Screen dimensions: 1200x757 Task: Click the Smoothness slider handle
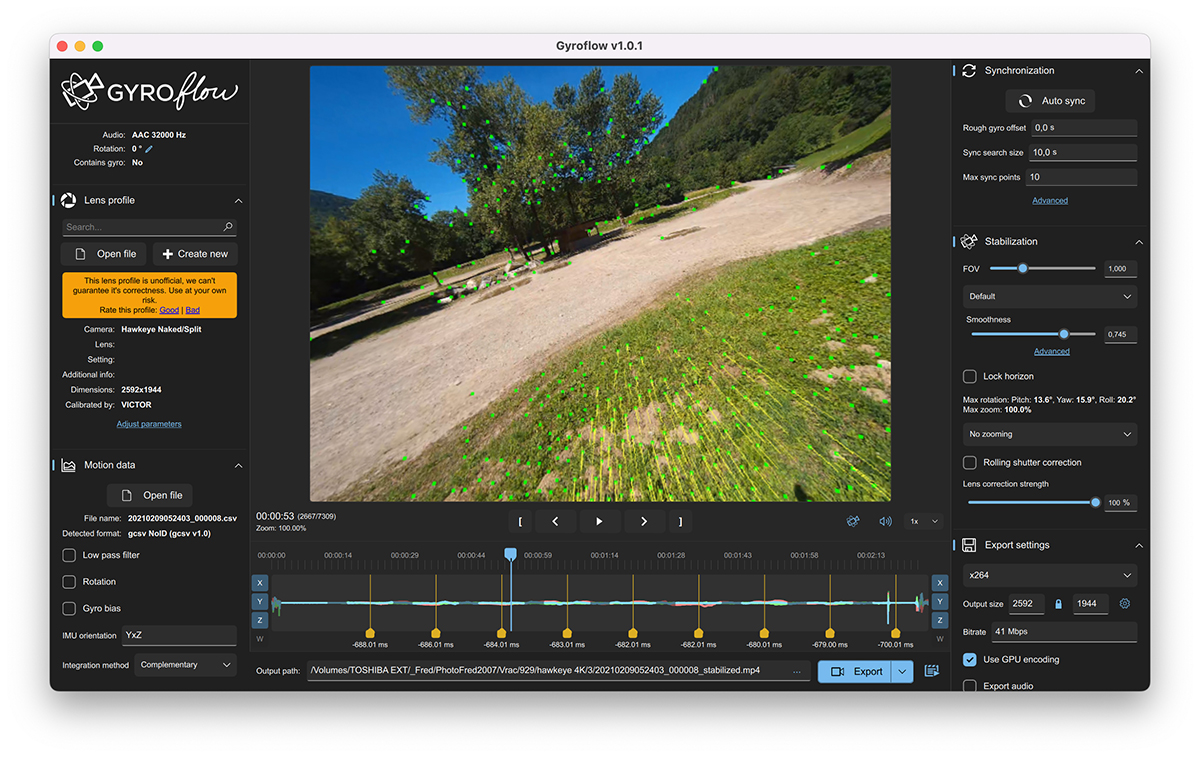tap(1063, 334)
